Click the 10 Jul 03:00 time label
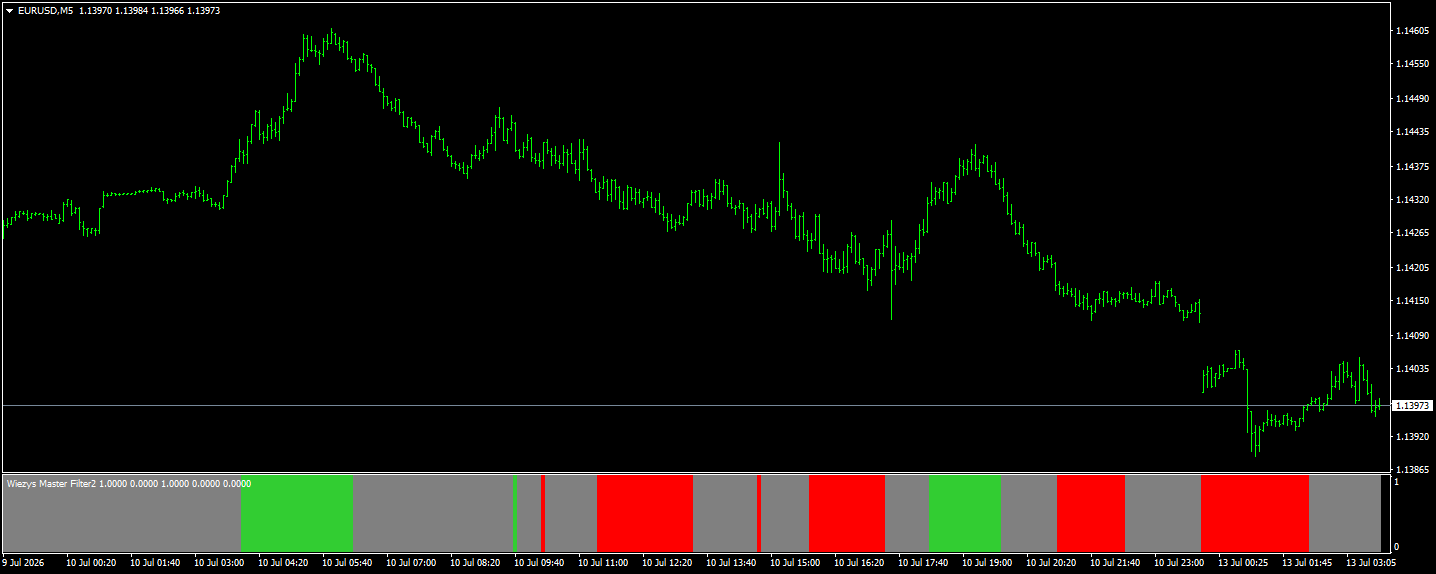This screenshot has height=574, width=1436. 219,563
